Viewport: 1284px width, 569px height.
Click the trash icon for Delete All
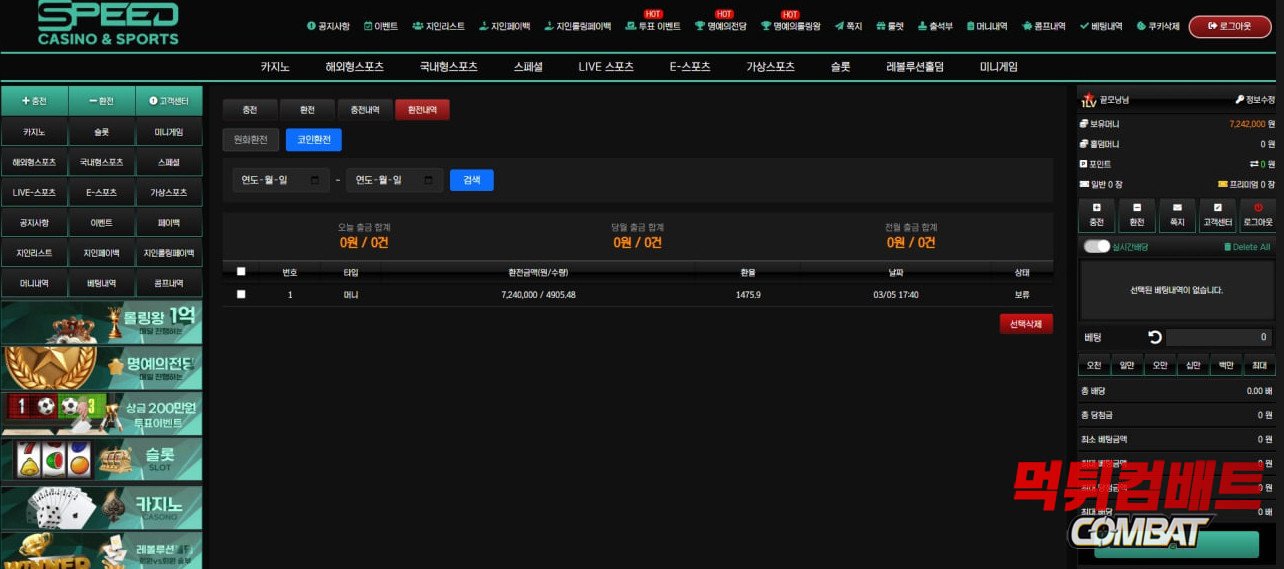coord(1227,247)
